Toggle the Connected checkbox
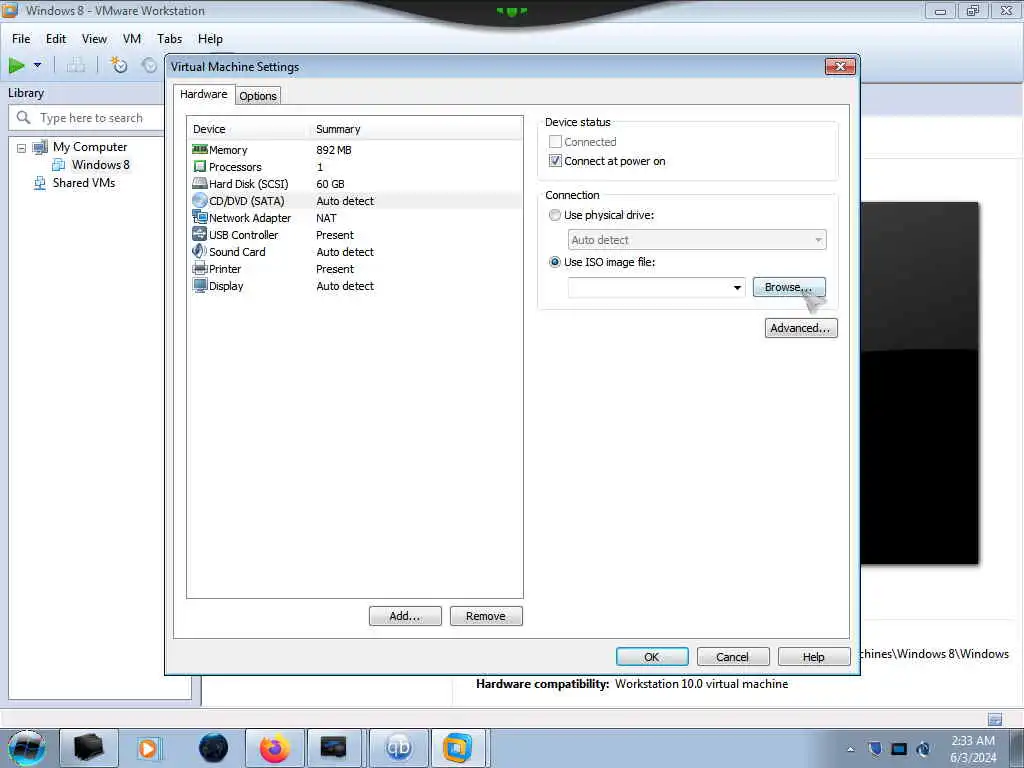Viewport: 1024px width, 768px height. 555,142
